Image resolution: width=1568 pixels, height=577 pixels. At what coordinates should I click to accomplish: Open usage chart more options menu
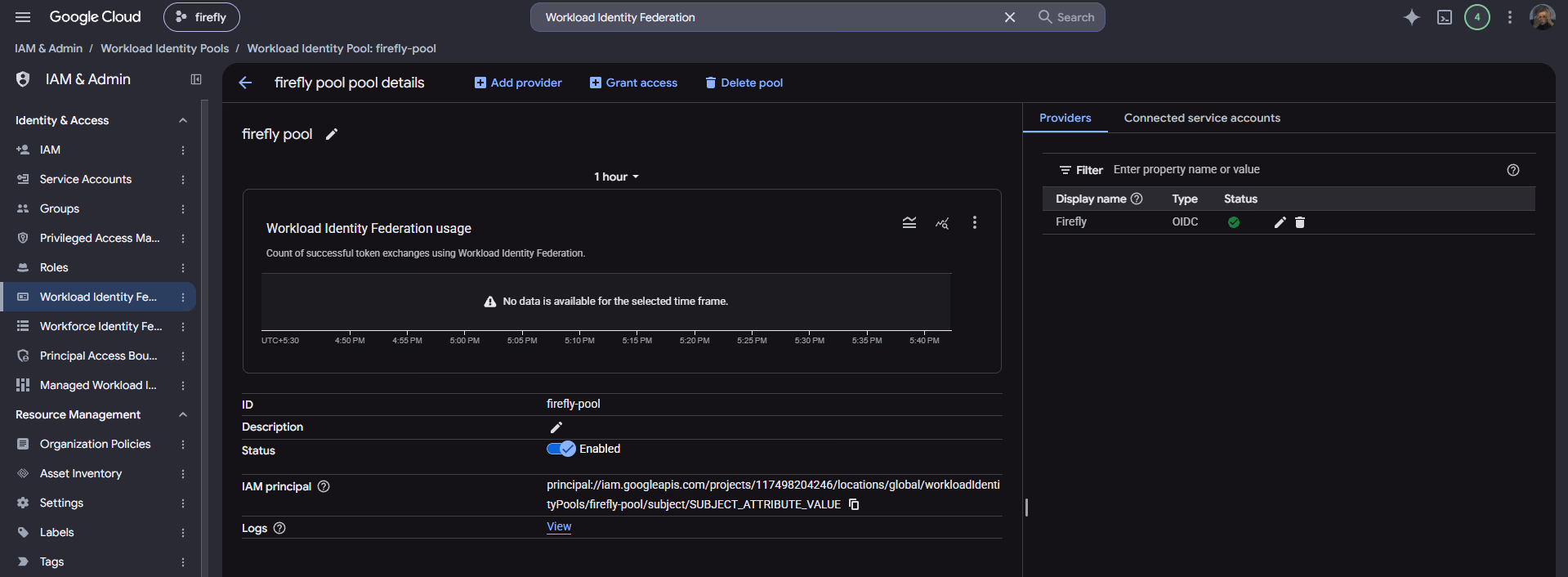[x=974, y=222]
